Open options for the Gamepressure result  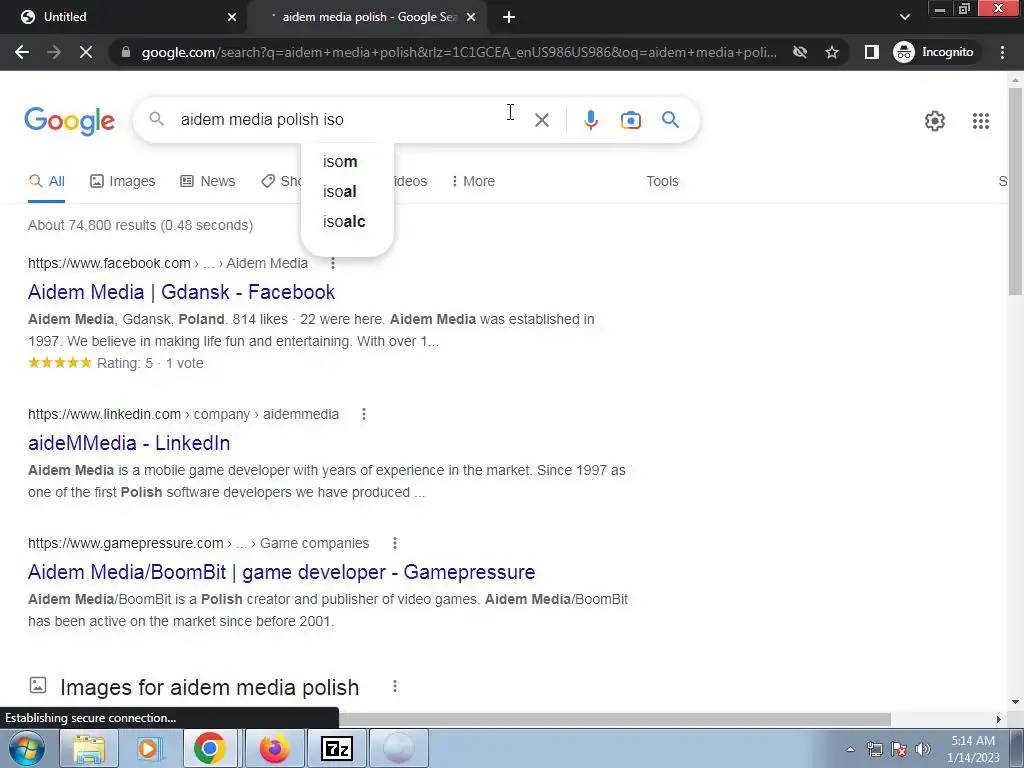(394, 543)
